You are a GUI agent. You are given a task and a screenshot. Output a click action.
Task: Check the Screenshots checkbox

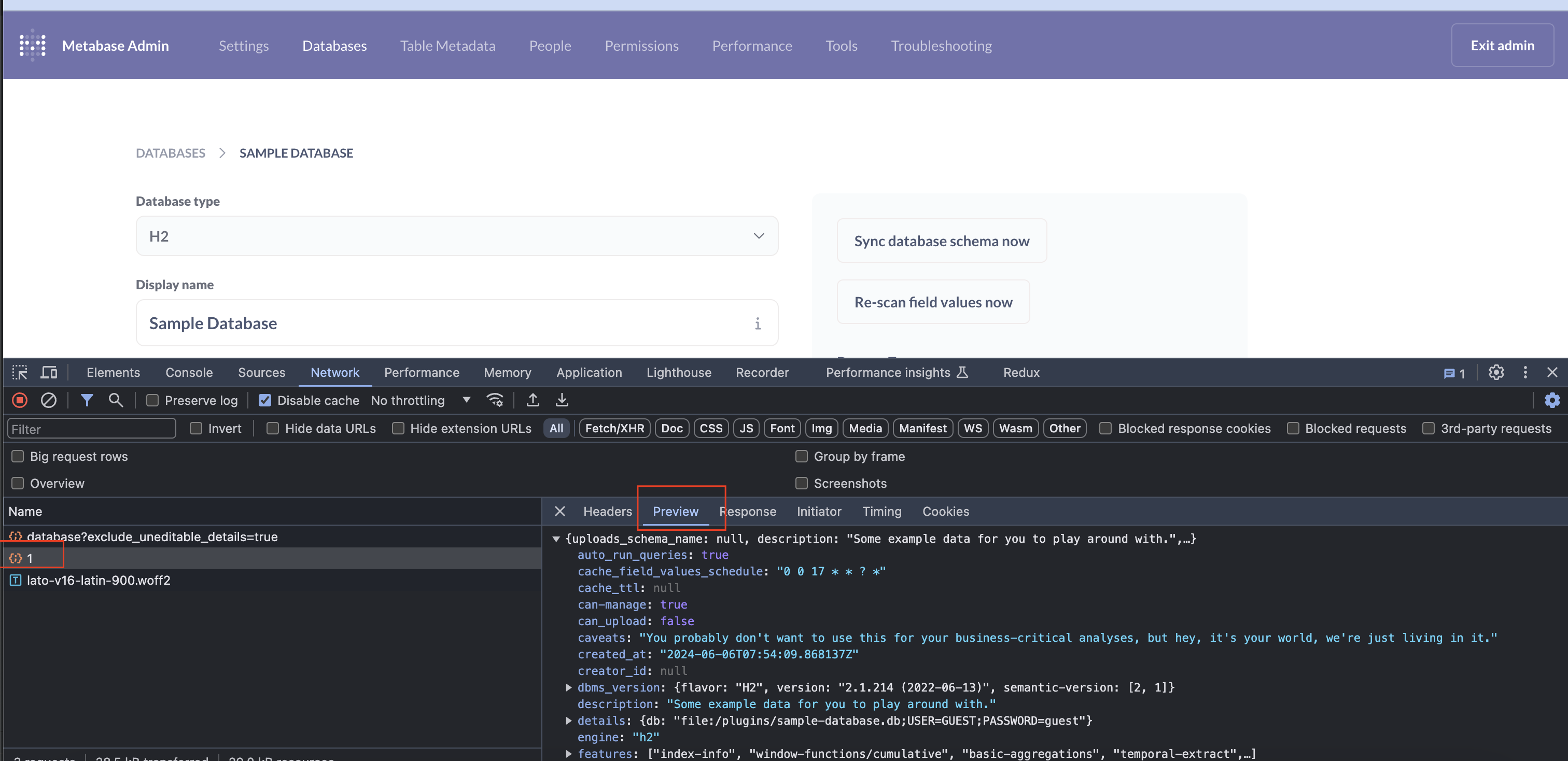[802, 483]
